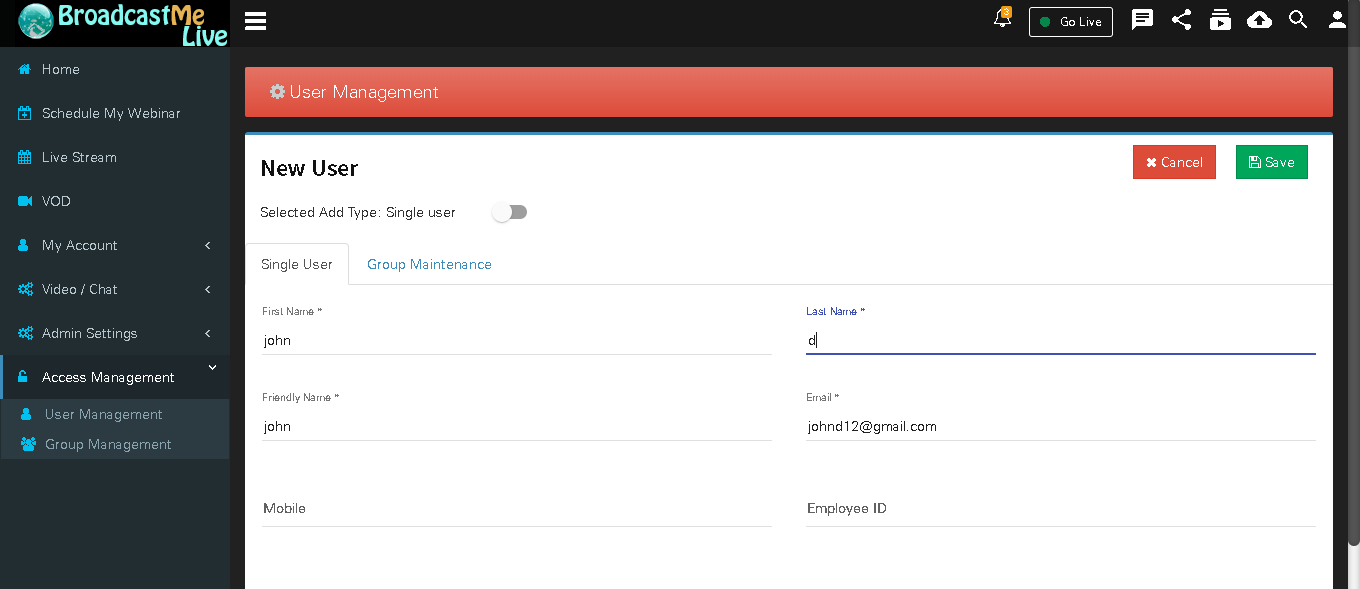Click the Email field
The image size is (1360, 589).
point(1061,426)
